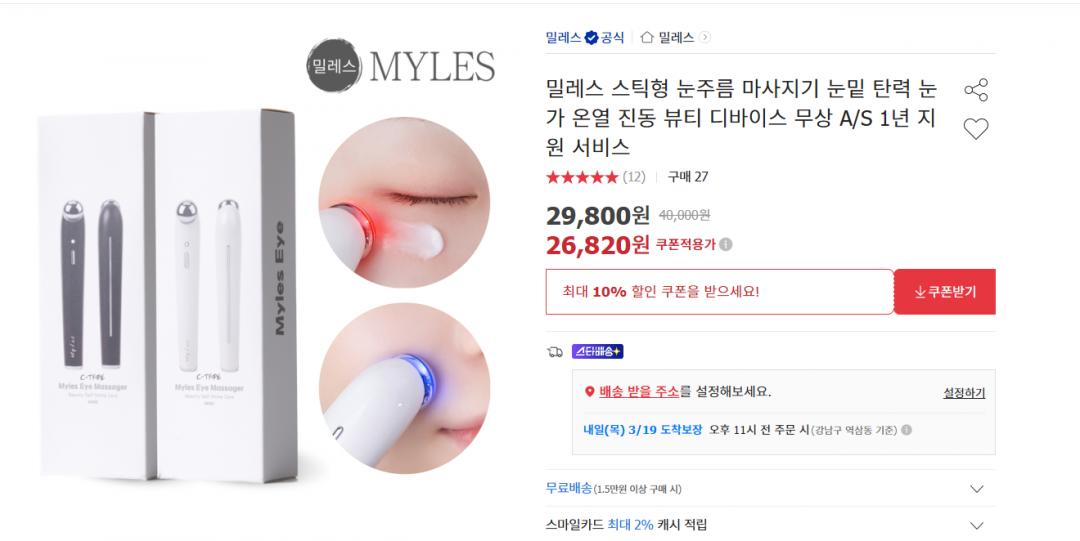Click the blue verified badge next to 밀레스
The width and height of the screenshot is (1080, 541).
(591, 38)
